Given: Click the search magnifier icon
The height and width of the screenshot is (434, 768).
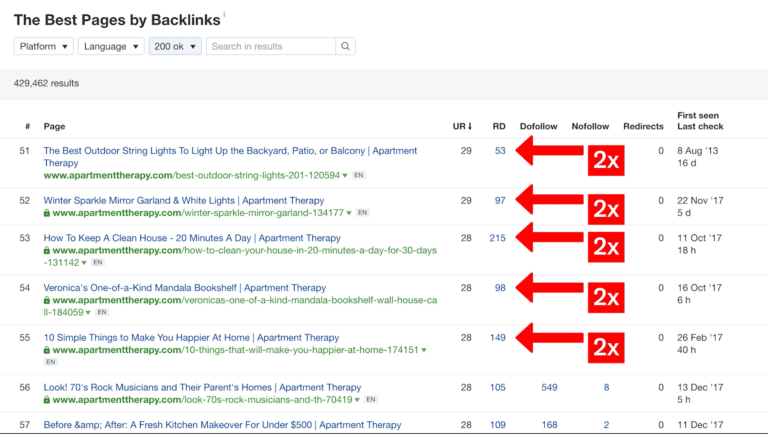Looking at the screenshot, I should pyautogui.click(x=345, y=46).
